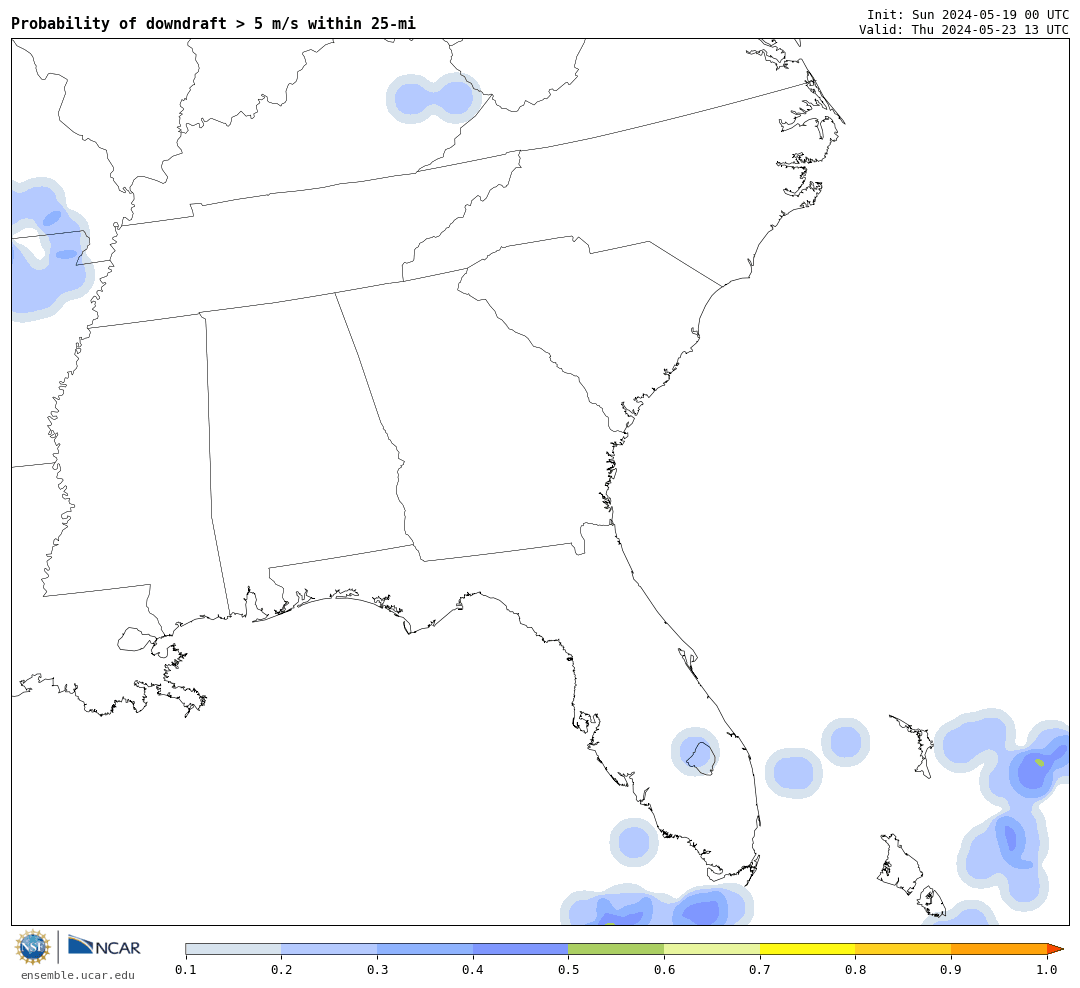This screenshot has width=1080, height=988.
Task: Click the 0.7–0.8 bright yellow colorbar segment
Action: click(x=808, y=949)
